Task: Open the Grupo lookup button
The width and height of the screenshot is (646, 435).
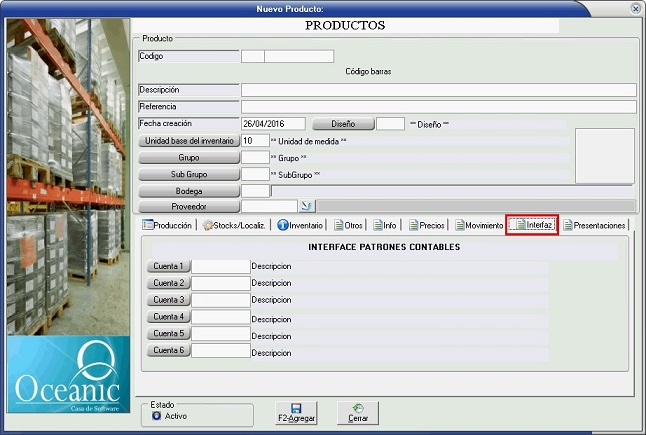Action: (x=189, y=158)
